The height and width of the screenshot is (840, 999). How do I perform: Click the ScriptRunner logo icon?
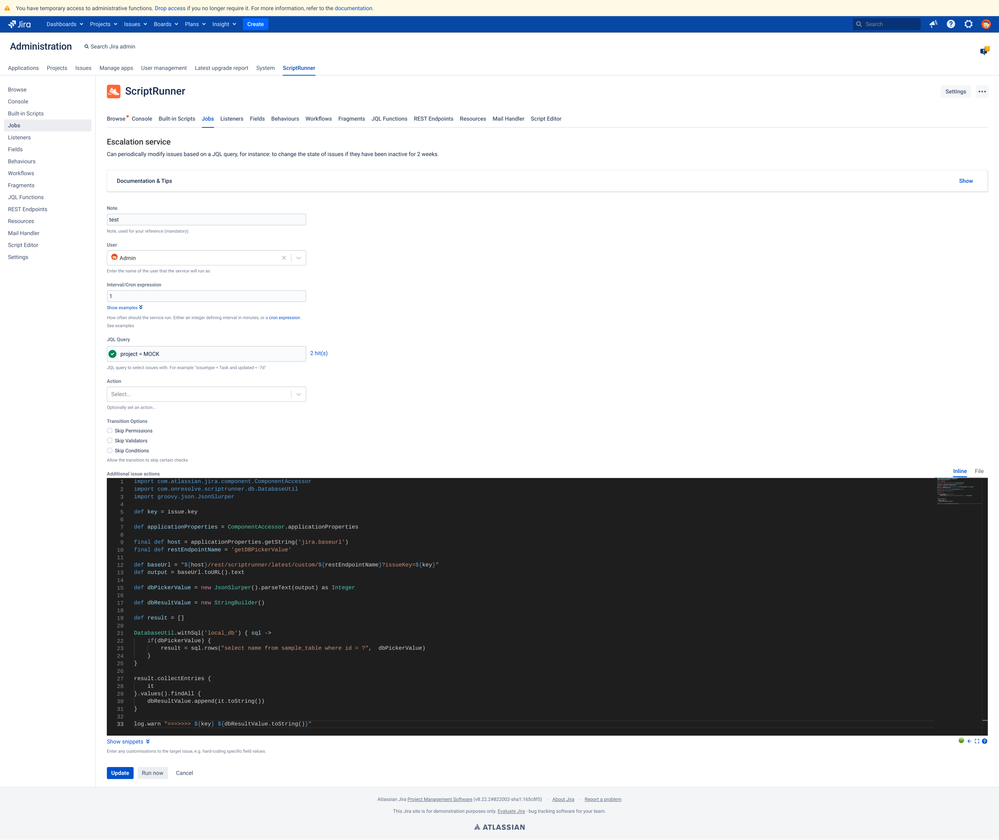point(113,91)
